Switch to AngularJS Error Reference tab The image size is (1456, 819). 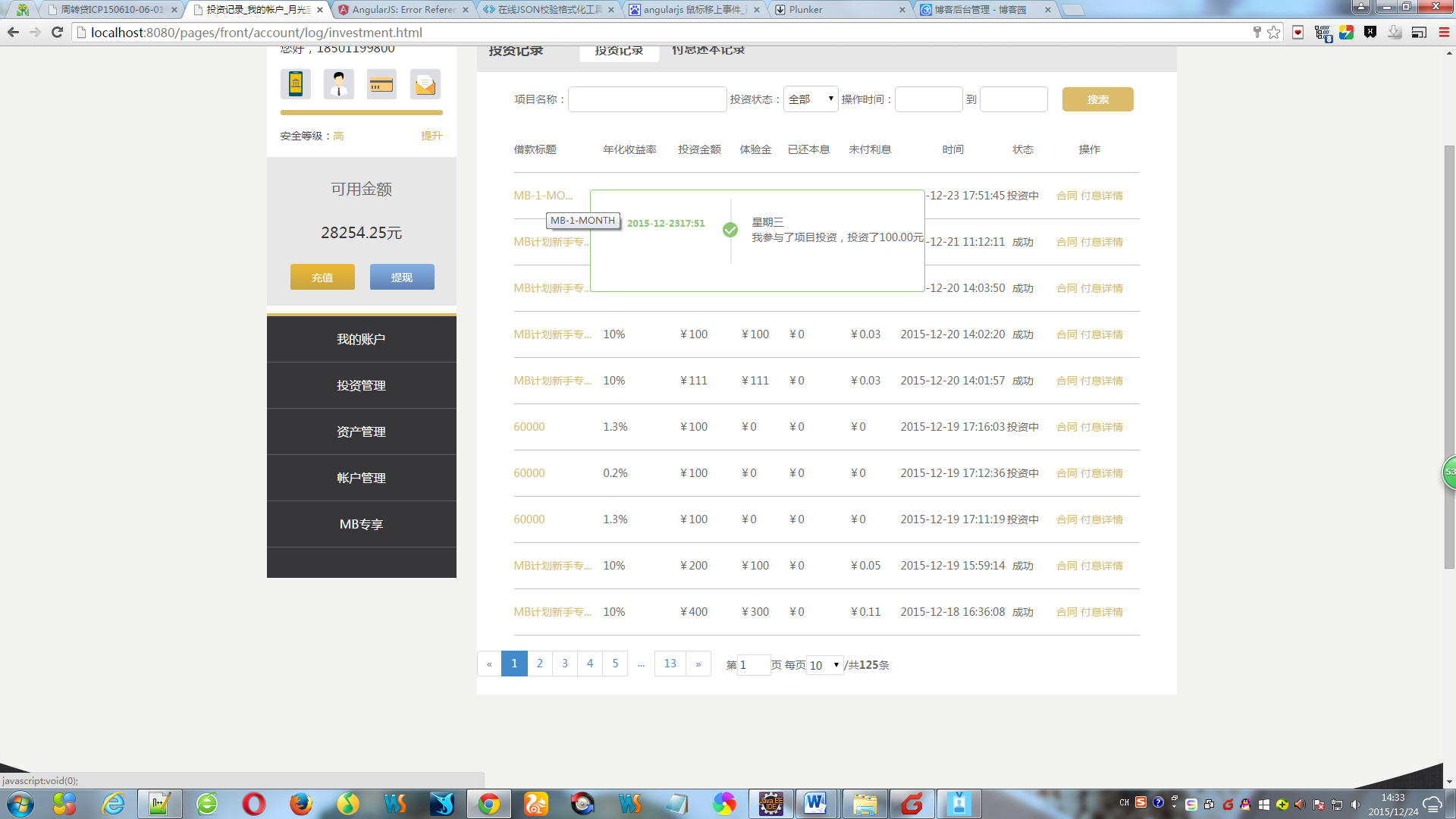click(402, 10)
